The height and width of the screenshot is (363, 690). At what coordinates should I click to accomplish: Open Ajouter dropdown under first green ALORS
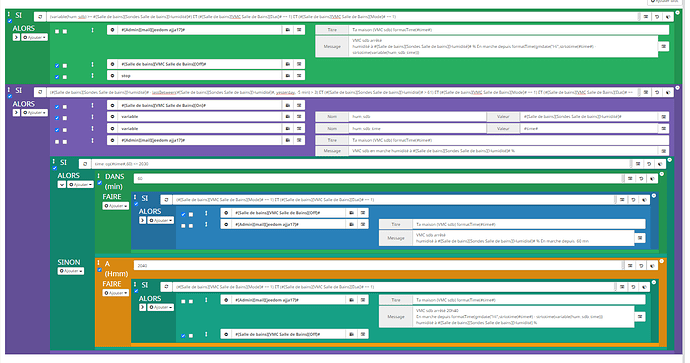(35, 37)
